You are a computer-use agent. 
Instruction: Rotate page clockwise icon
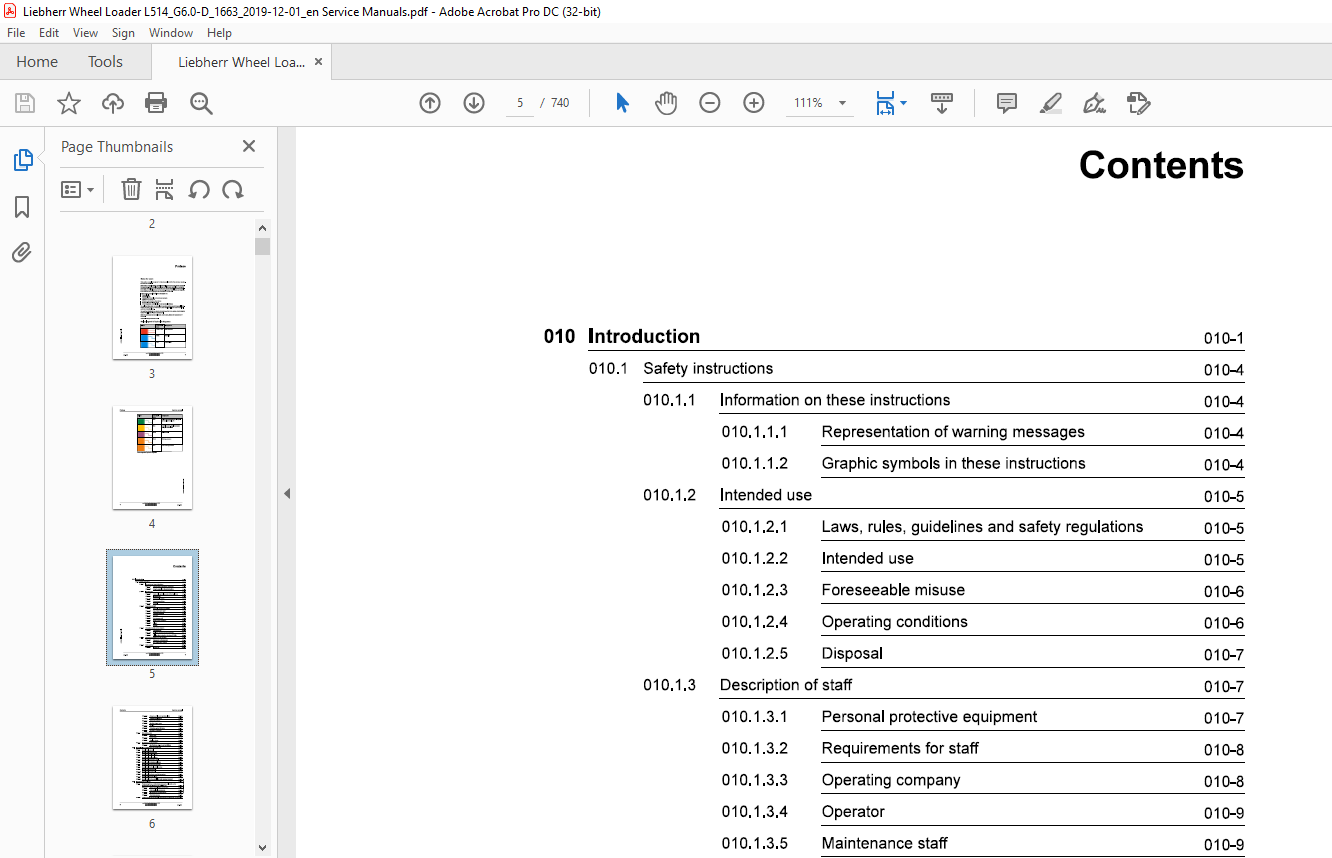click(x=233, y=189)
